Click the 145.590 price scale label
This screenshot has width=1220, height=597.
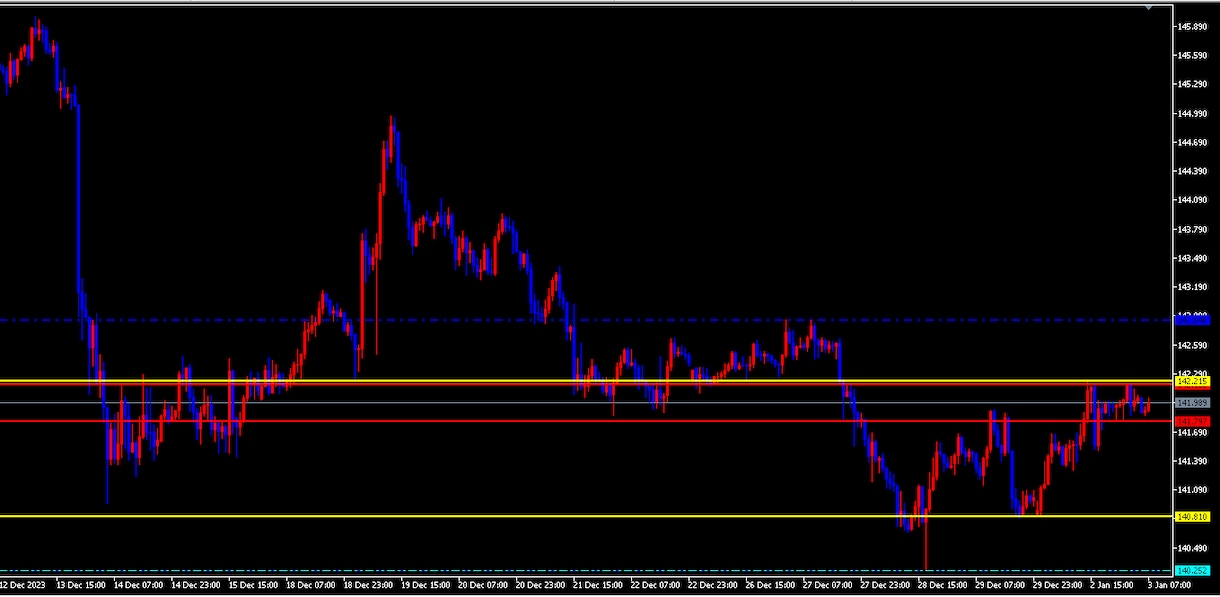[x=1193, y=56]
